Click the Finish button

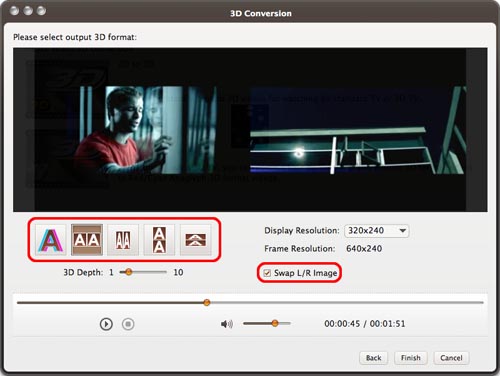point(411,358)
